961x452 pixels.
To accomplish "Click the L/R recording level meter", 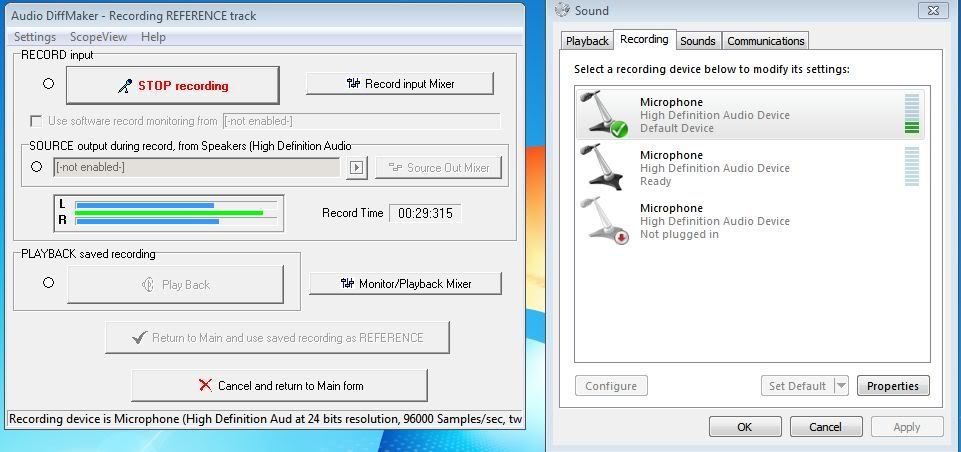I will tap(169, 213).
